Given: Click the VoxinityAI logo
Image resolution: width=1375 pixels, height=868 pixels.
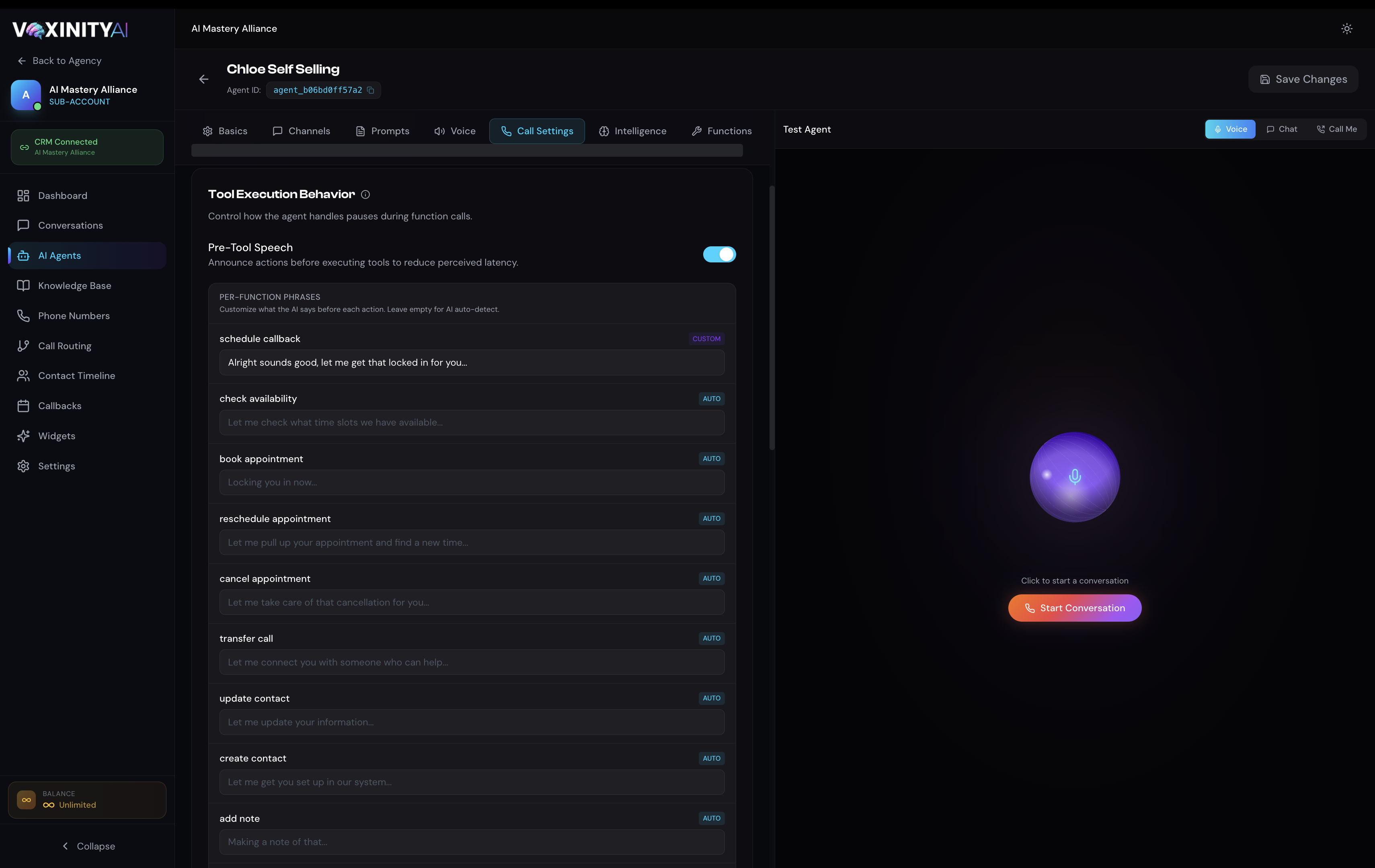Looking at the screenshot, I should tap(70, 30).
